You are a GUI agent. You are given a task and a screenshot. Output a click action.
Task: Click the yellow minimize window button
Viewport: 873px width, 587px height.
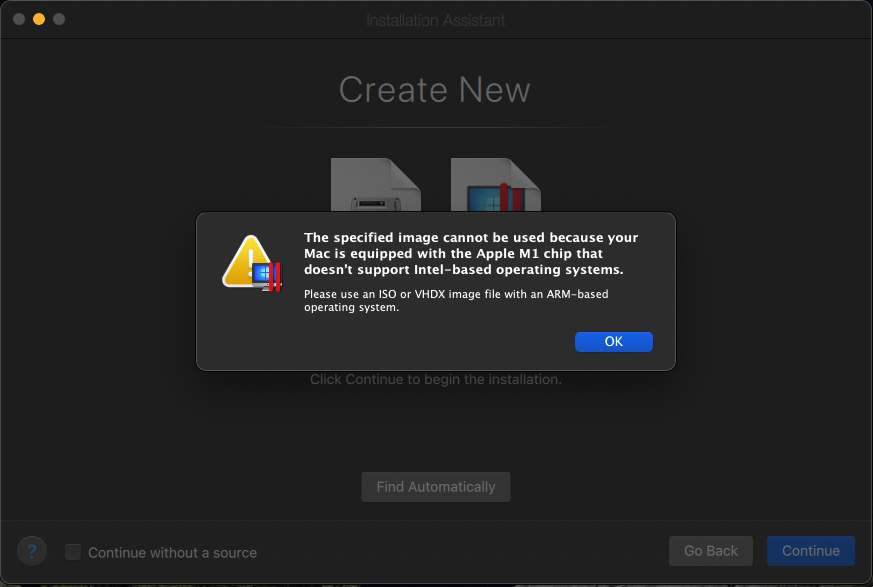pos(39,19)
